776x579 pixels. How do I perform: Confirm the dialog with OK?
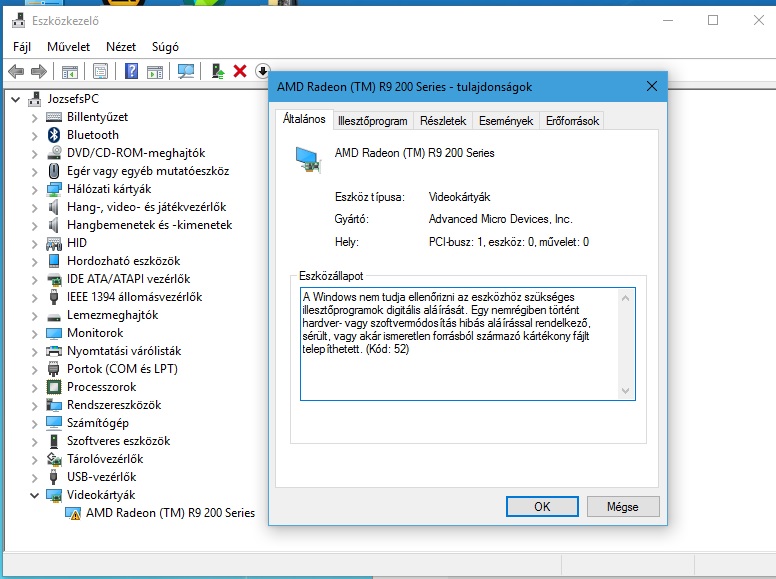click(x=542, y=506)
